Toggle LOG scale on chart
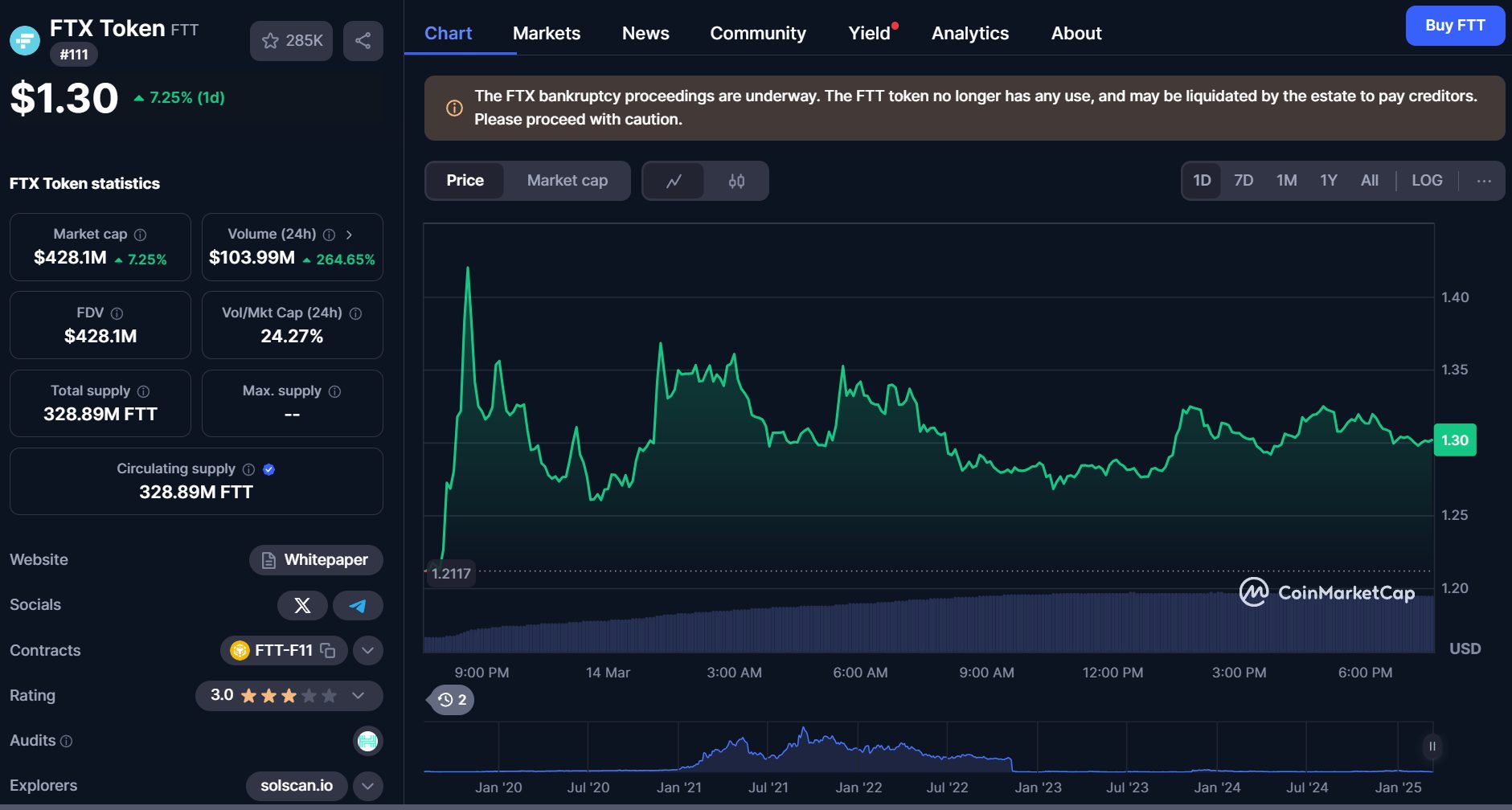1512x810 pixels. [1427, 181]
